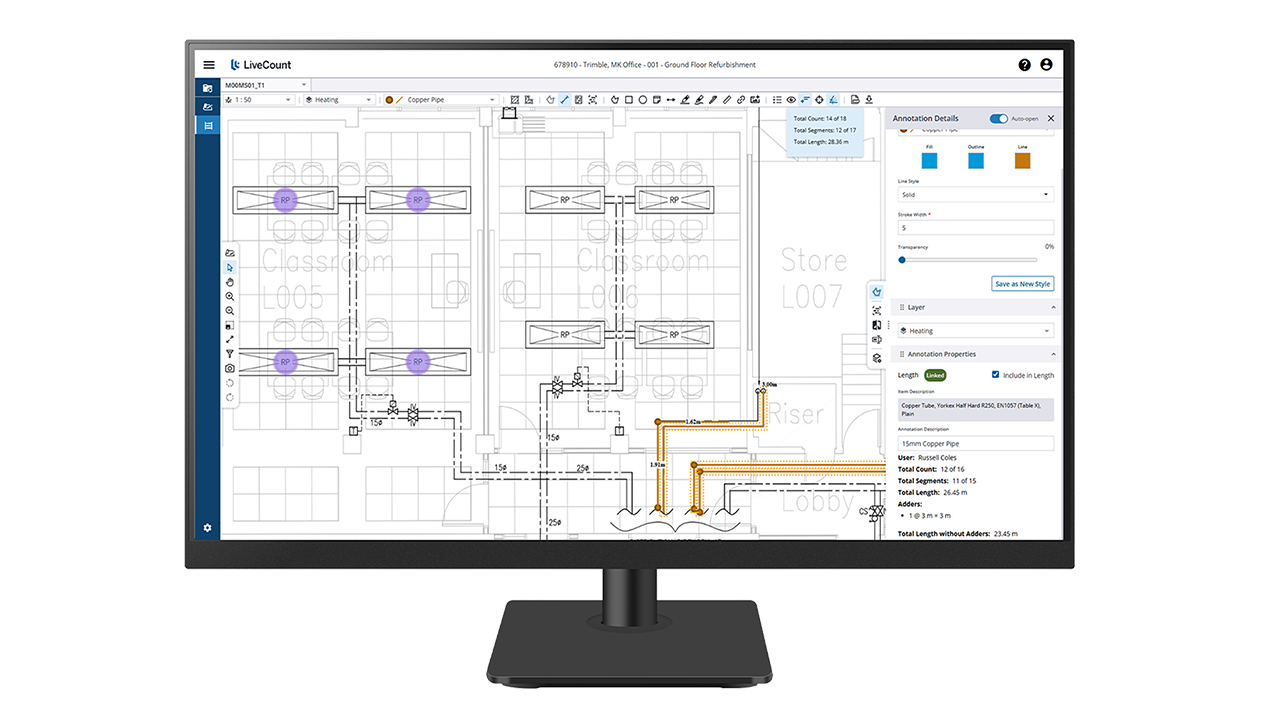This screenshot has width=1262, height=708.
Task: Select the ellipse shape tool
Action: (x=643, y=100)
